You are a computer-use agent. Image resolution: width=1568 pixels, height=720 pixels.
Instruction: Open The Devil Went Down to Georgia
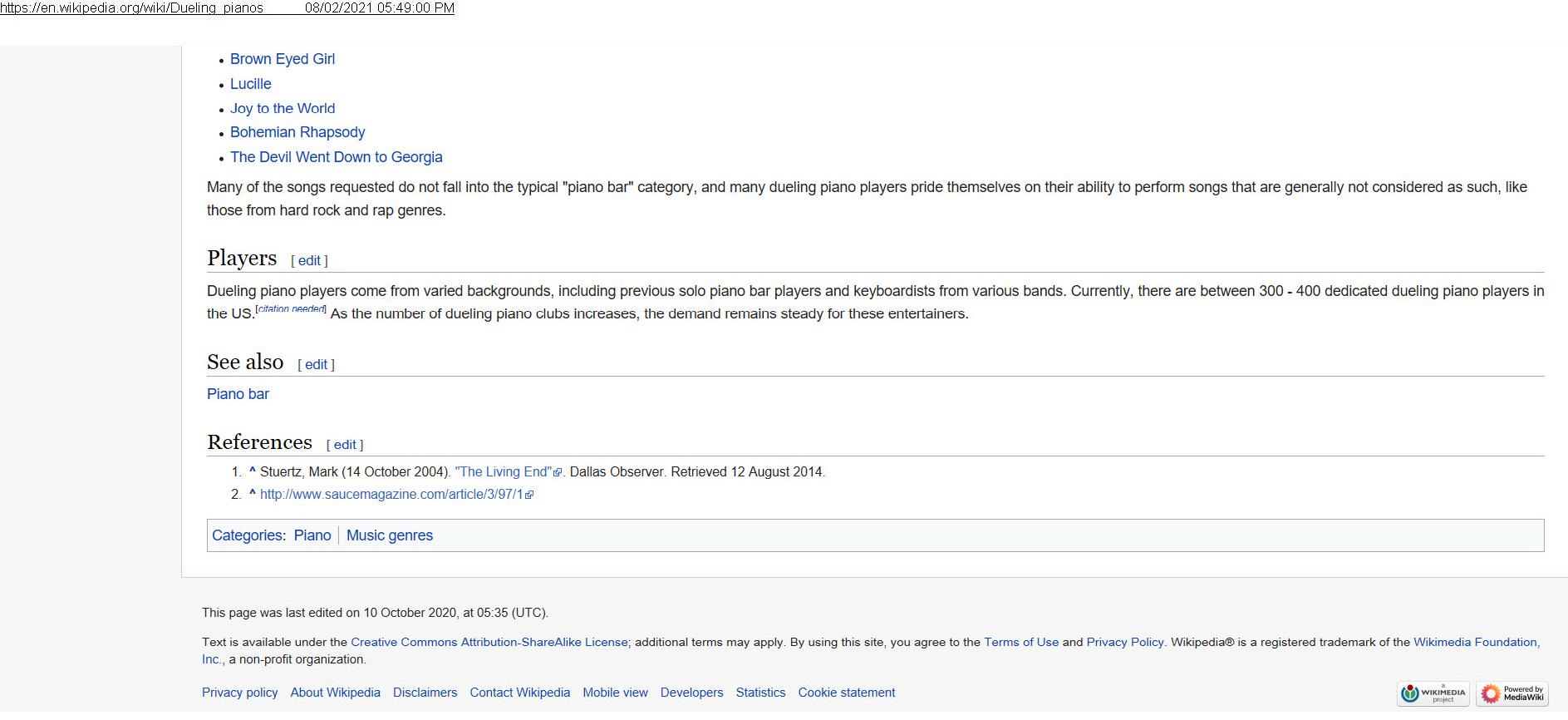[336, 157]
